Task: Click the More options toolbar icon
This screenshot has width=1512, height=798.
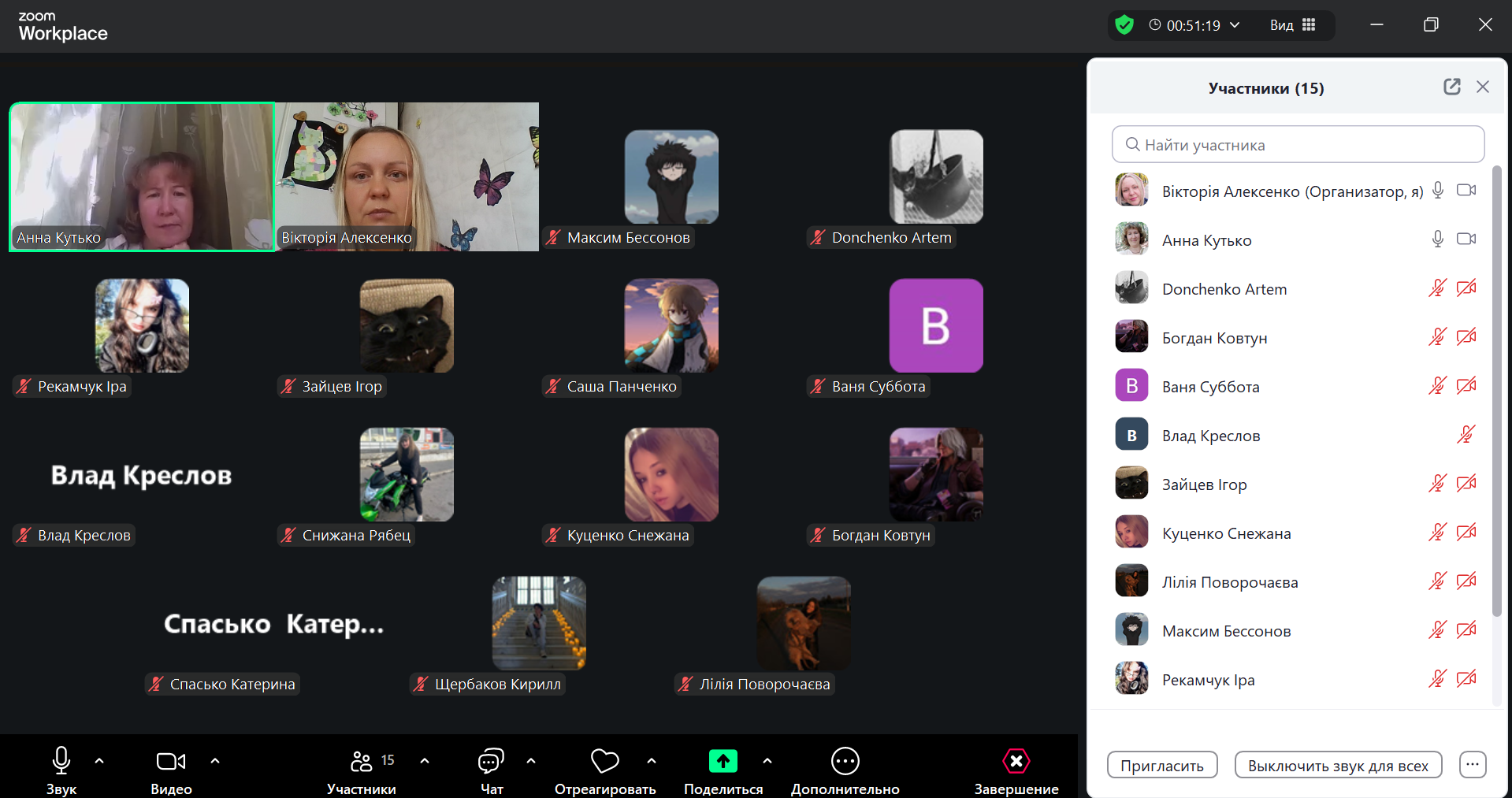Action: (845, 761)
